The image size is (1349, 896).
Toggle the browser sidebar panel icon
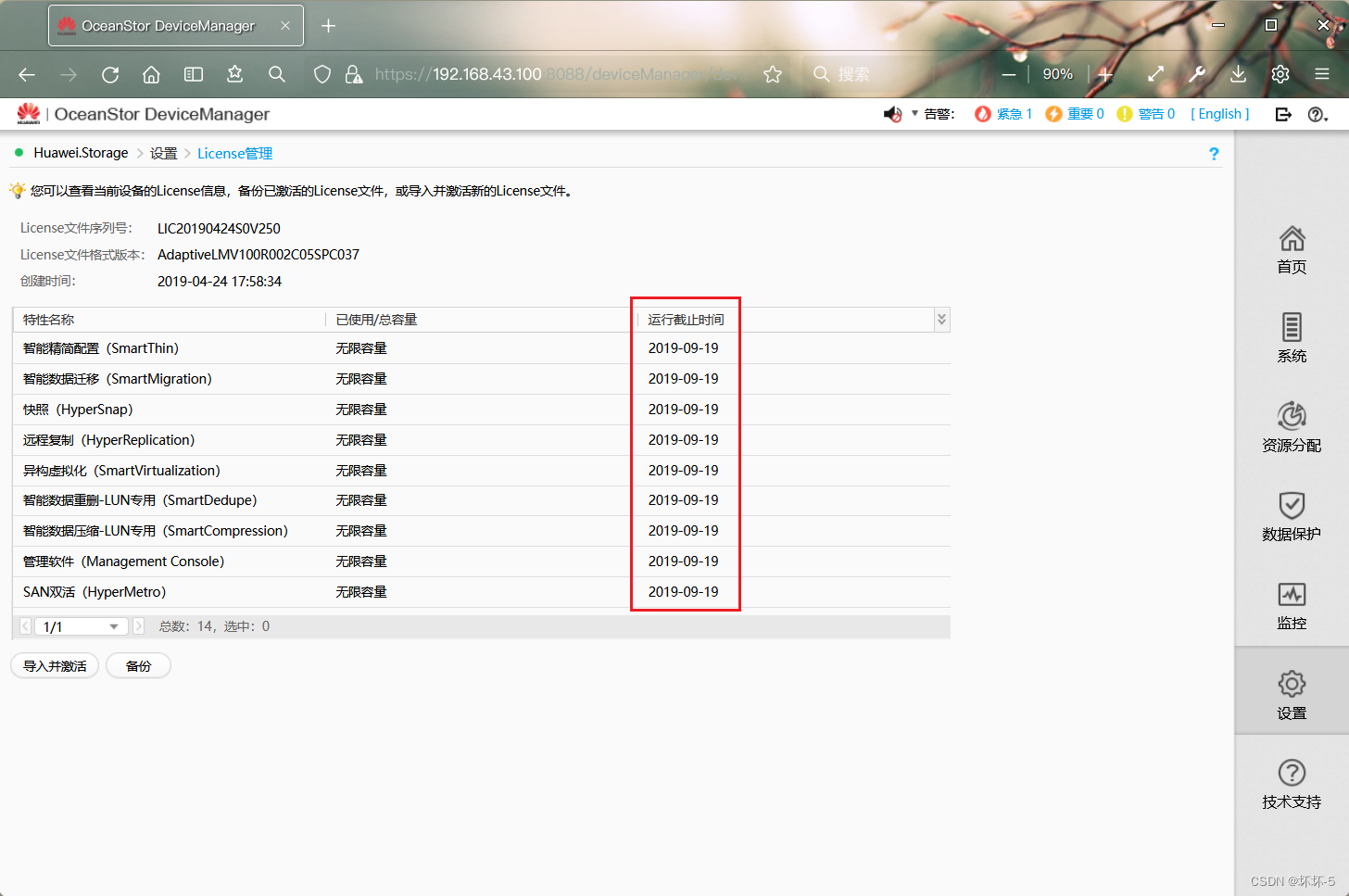pyautogui.click(x=194, y=74)
